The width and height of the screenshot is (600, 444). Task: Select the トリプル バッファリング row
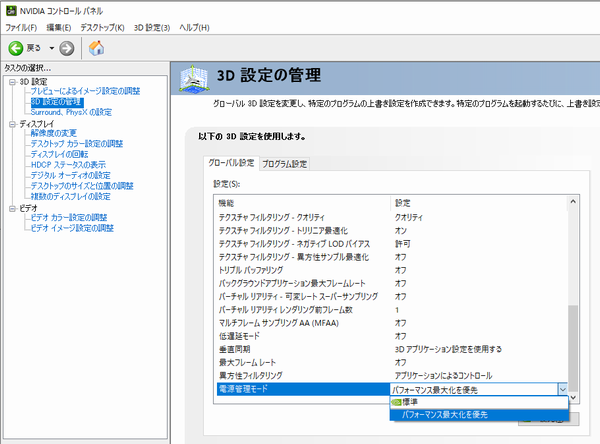(x=392, y=270)
